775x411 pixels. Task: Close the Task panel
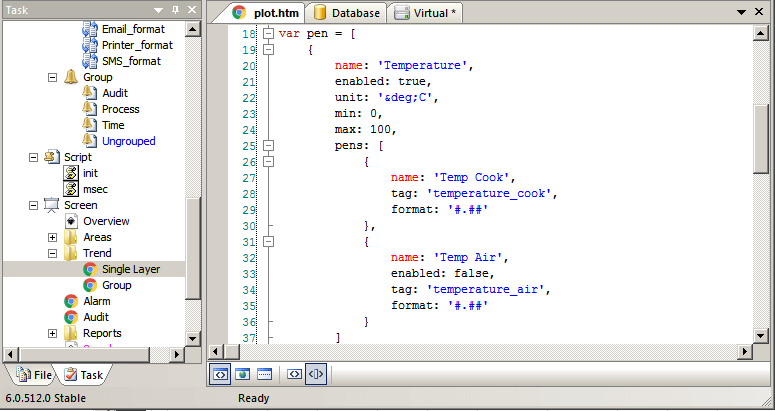[x=192, y=10]
